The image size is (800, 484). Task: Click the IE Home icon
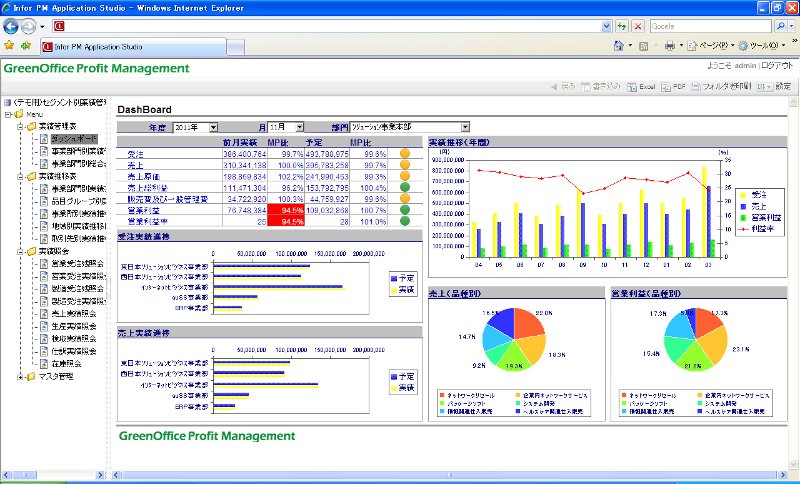618,46
